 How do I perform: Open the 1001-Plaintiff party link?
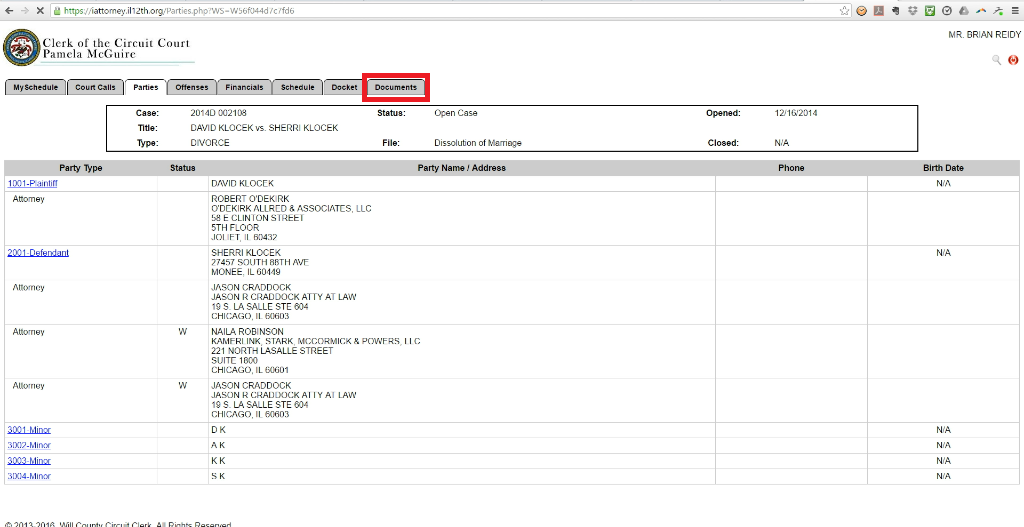coord(32,184)
